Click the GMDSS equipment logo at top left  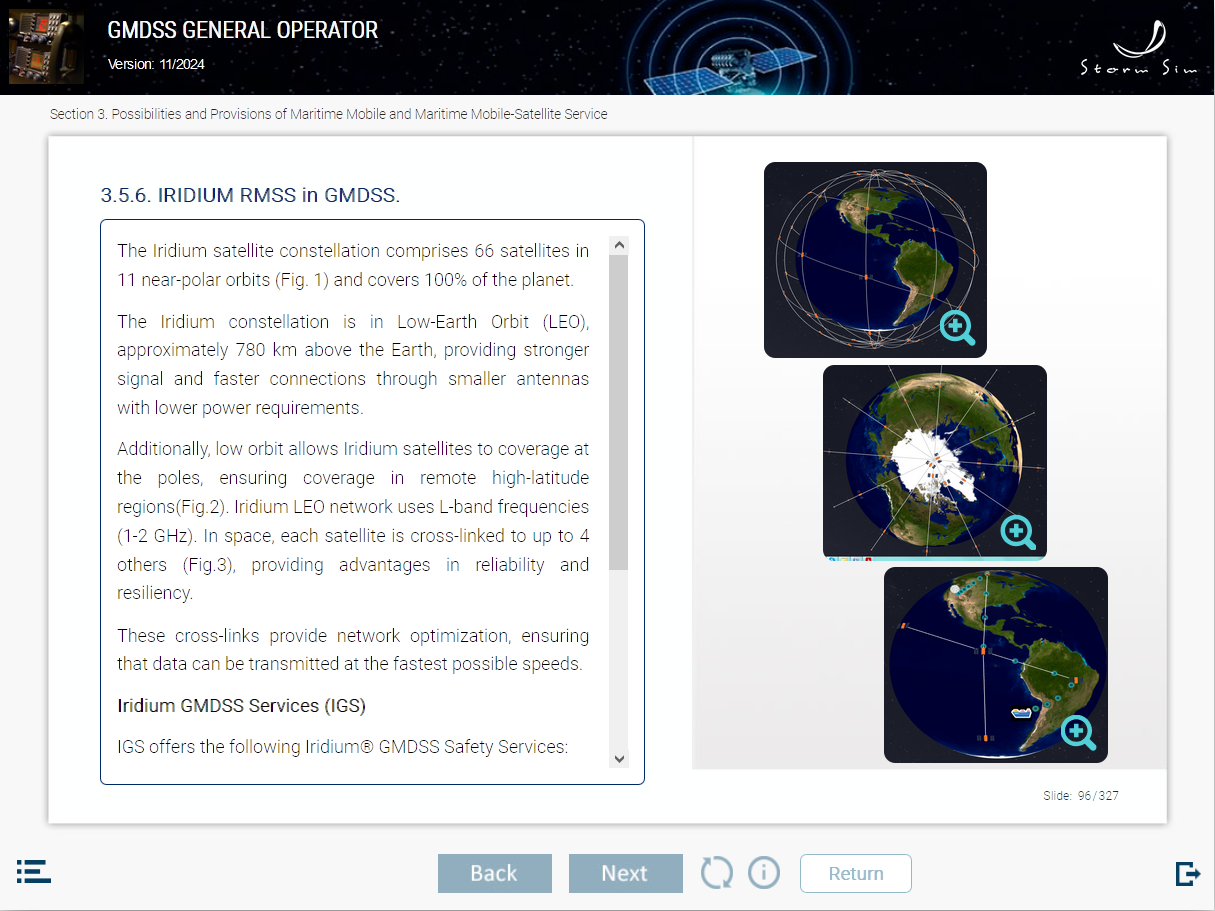point(46,46)
